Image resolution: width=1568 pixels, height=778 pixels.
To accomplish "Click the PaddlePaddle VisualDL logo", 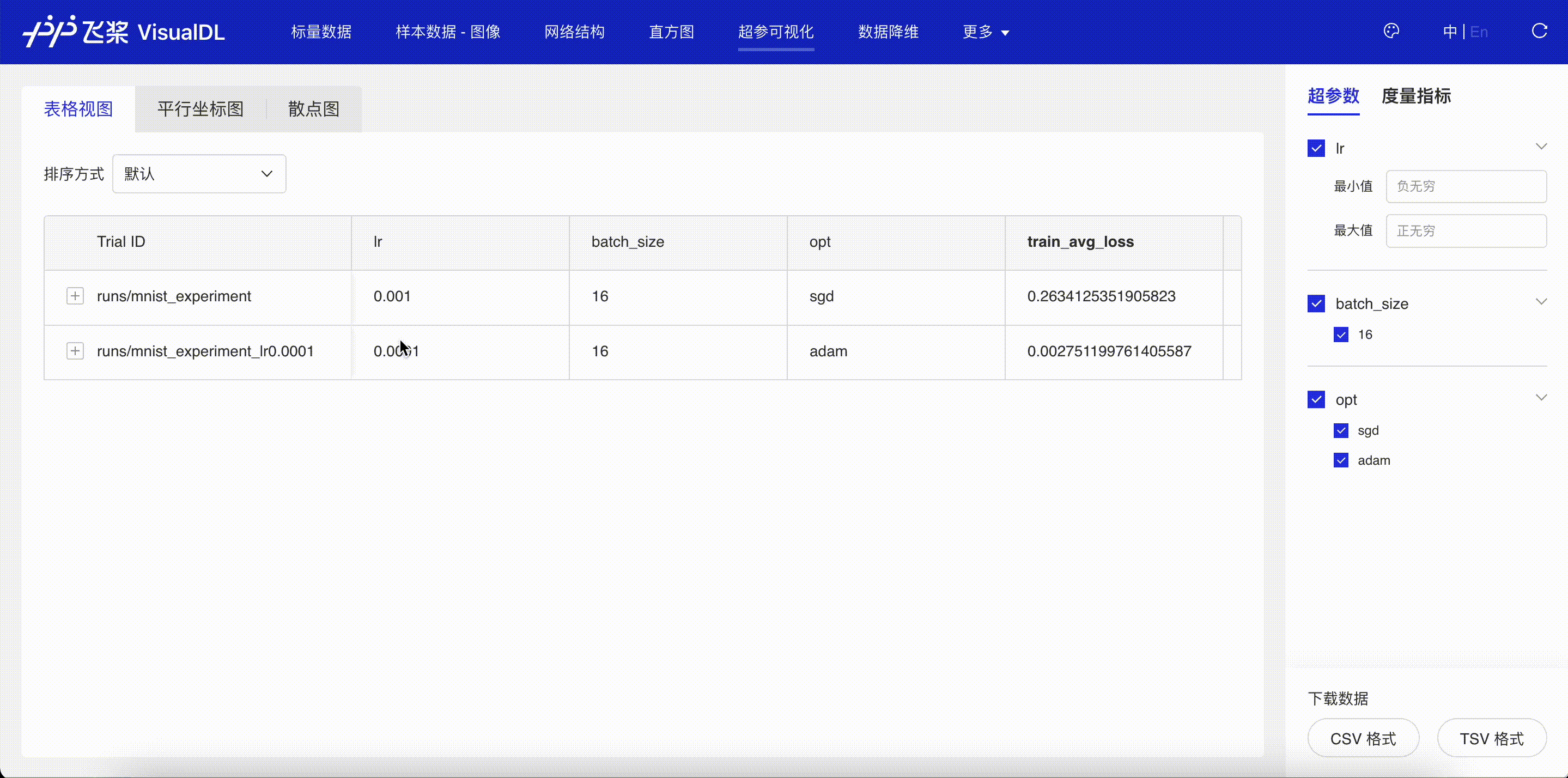I will point(124,32).
